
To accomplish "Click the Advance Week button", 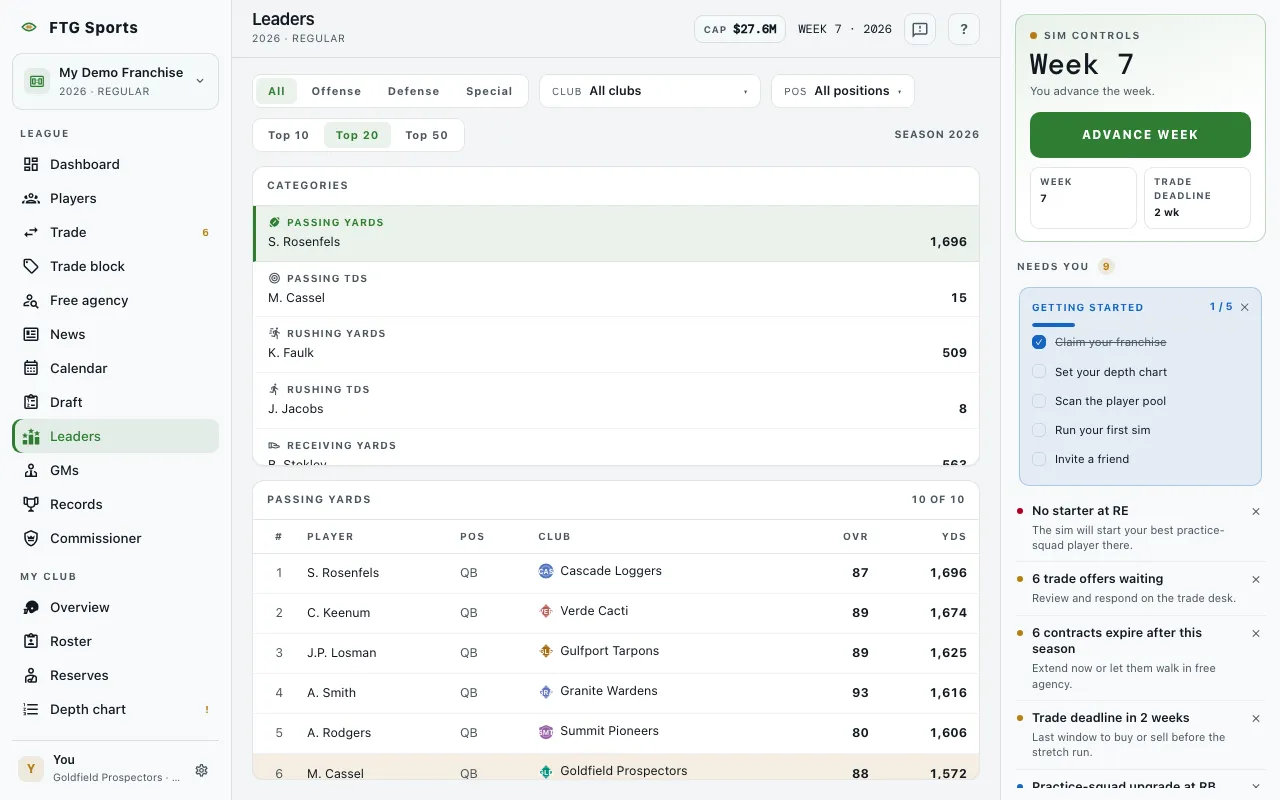I will tap(1140, 135).
